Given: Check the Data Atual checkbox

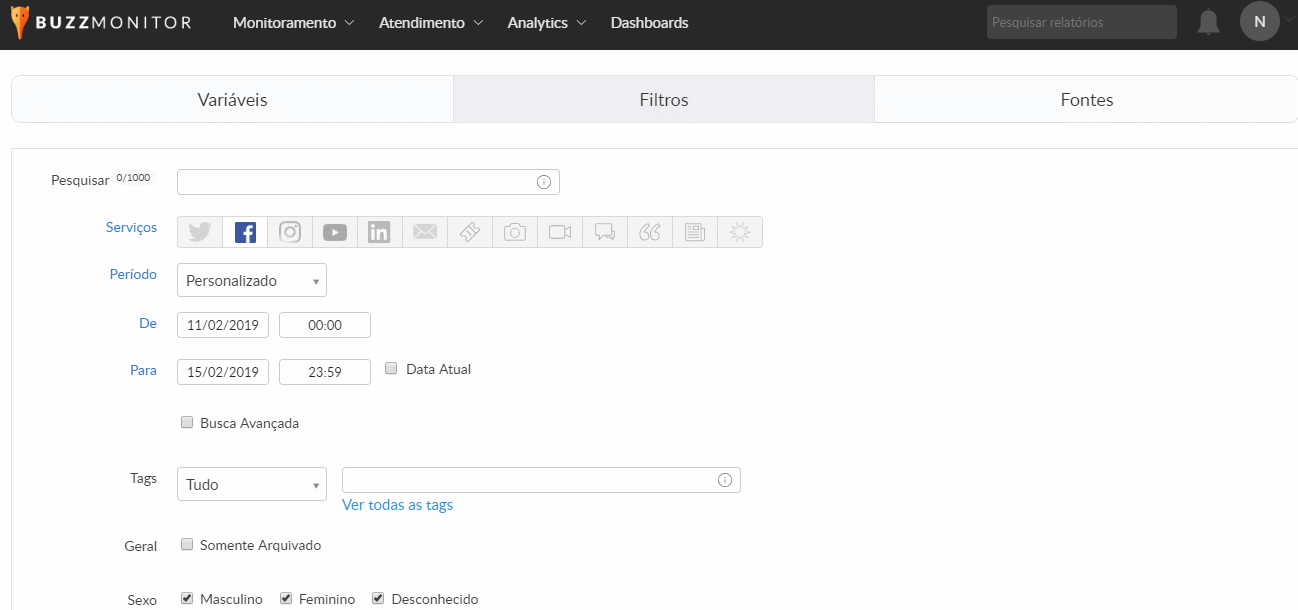Looking at the screenshot, I should point(391,368).
